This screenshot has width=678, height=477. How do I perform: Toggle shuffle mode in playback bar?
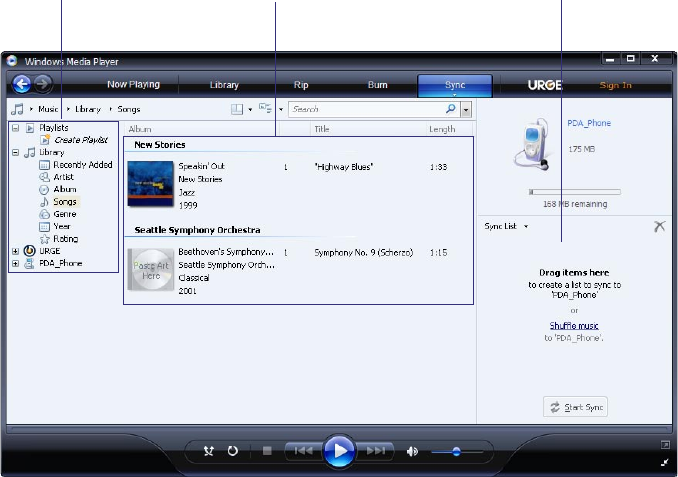pos(209,451)
